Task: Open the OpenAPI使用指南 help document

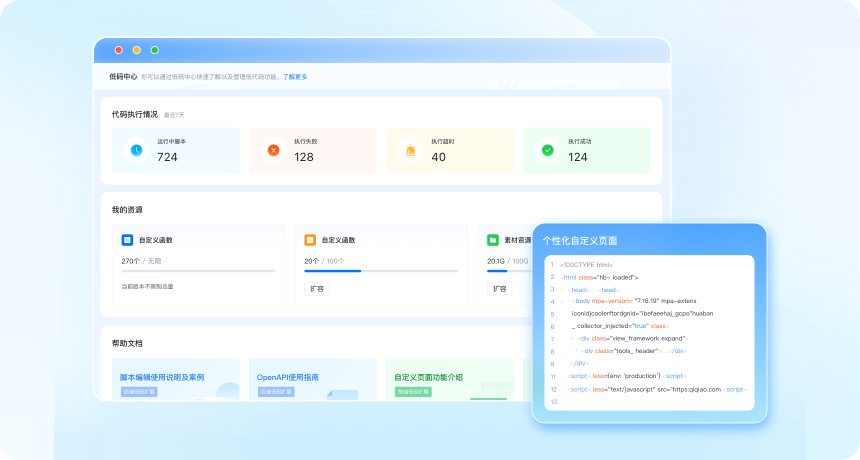Action: tap(288, 377)
